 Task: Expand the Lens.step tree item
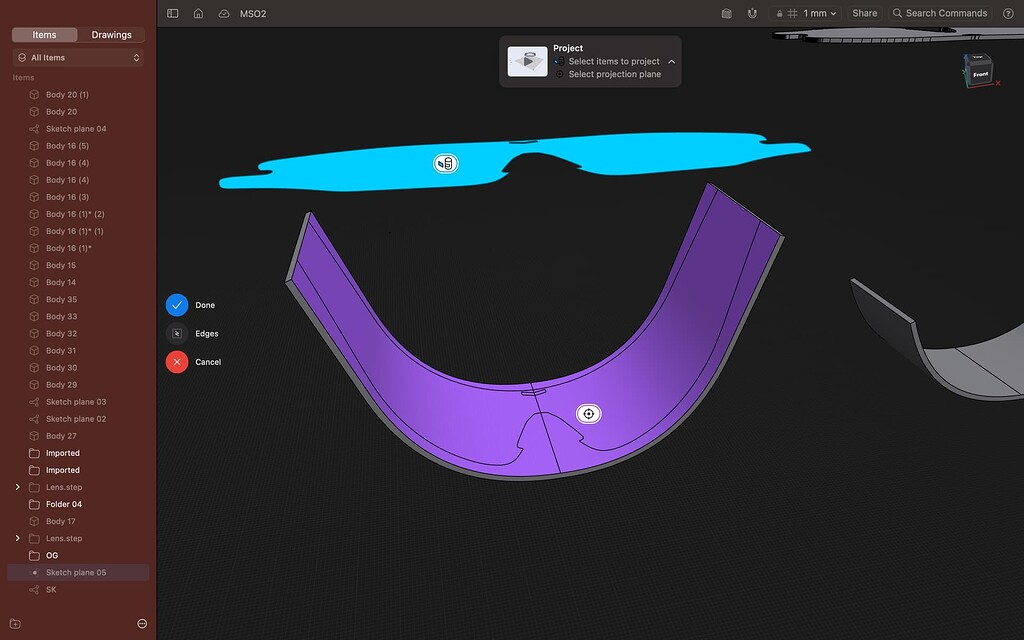[15, 487]
